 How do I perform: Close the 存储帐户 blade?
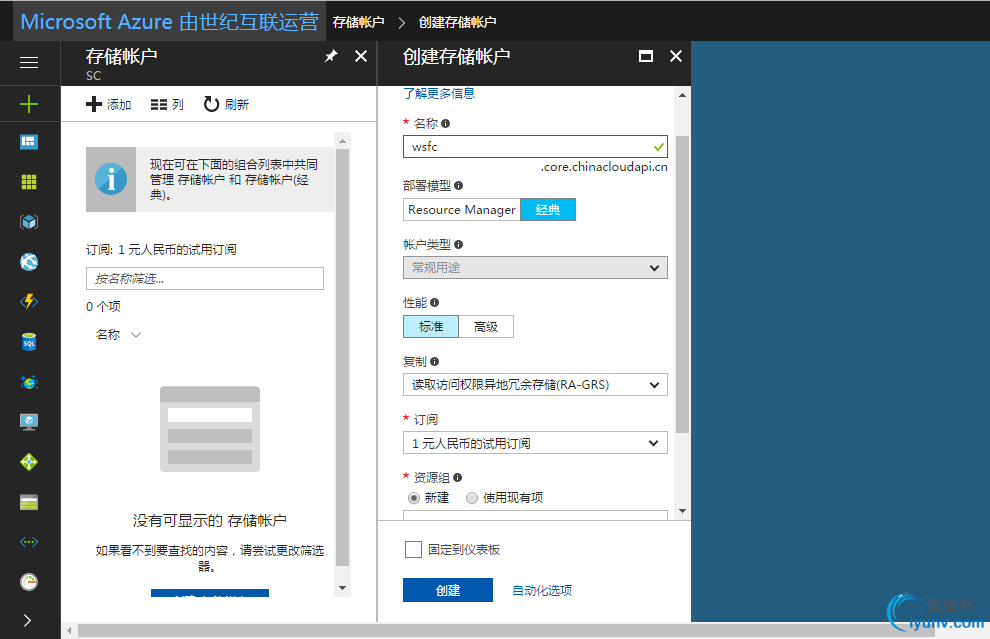tap(361, 56)
